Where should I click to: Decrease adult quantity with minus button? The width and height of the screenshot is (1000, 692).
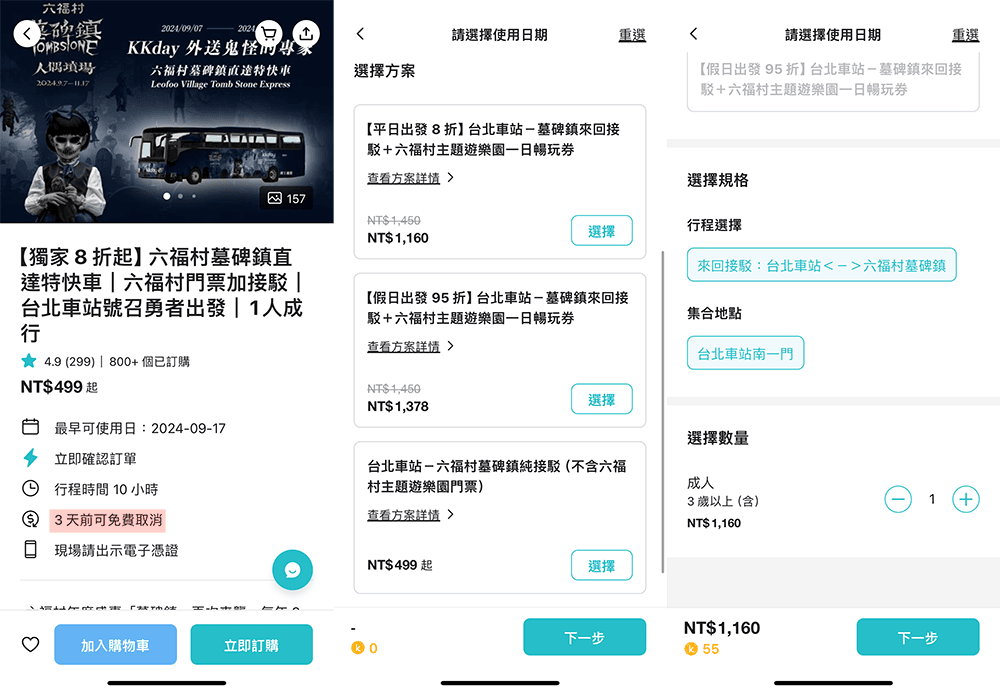coord(898,499)
